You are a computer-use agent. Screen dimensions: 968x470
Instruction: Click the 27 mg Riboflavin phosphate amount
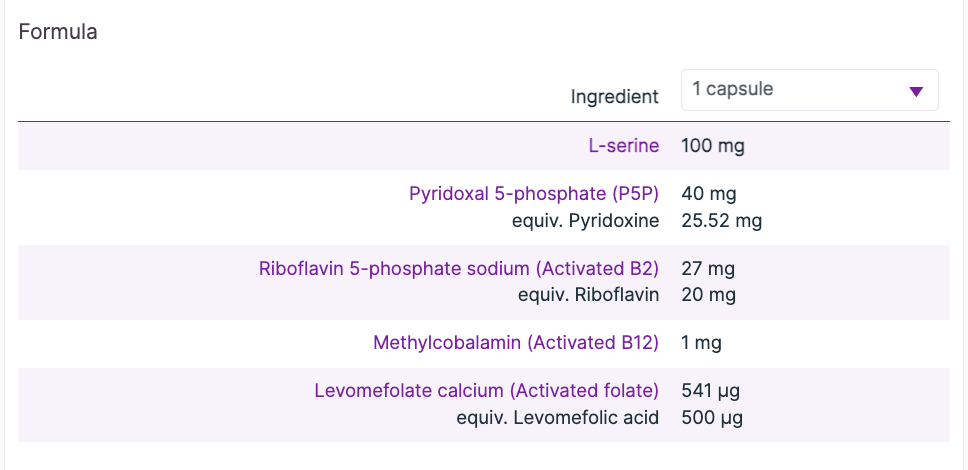point(708,269)
